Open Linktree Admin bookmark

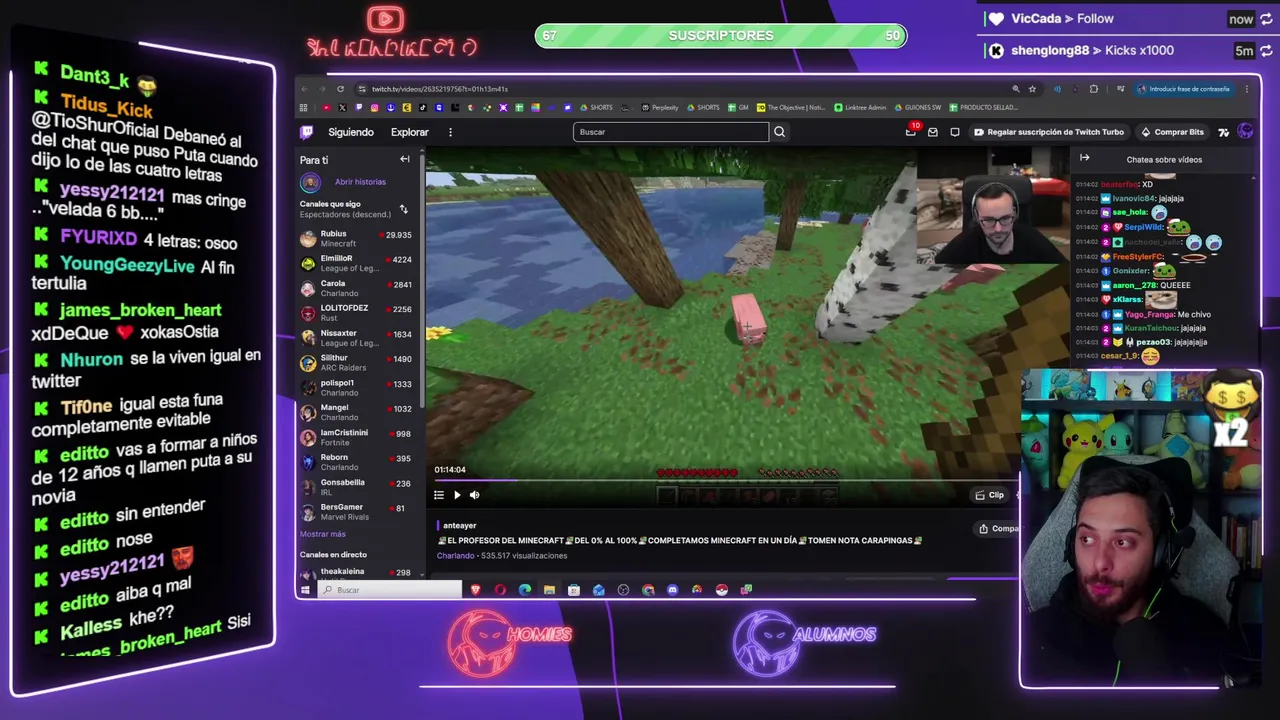pyautogui.click(x=860, y=108)
